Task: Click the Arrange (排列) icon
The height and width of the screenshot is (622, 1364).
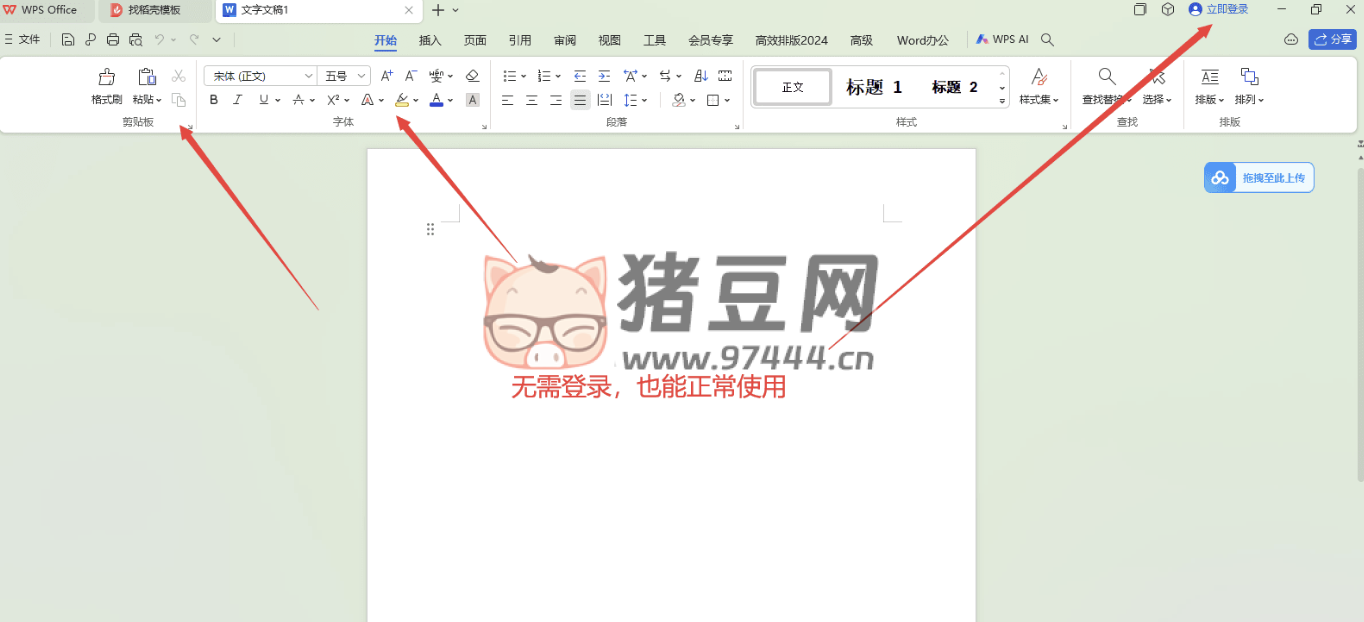Action: [1249, 76]
